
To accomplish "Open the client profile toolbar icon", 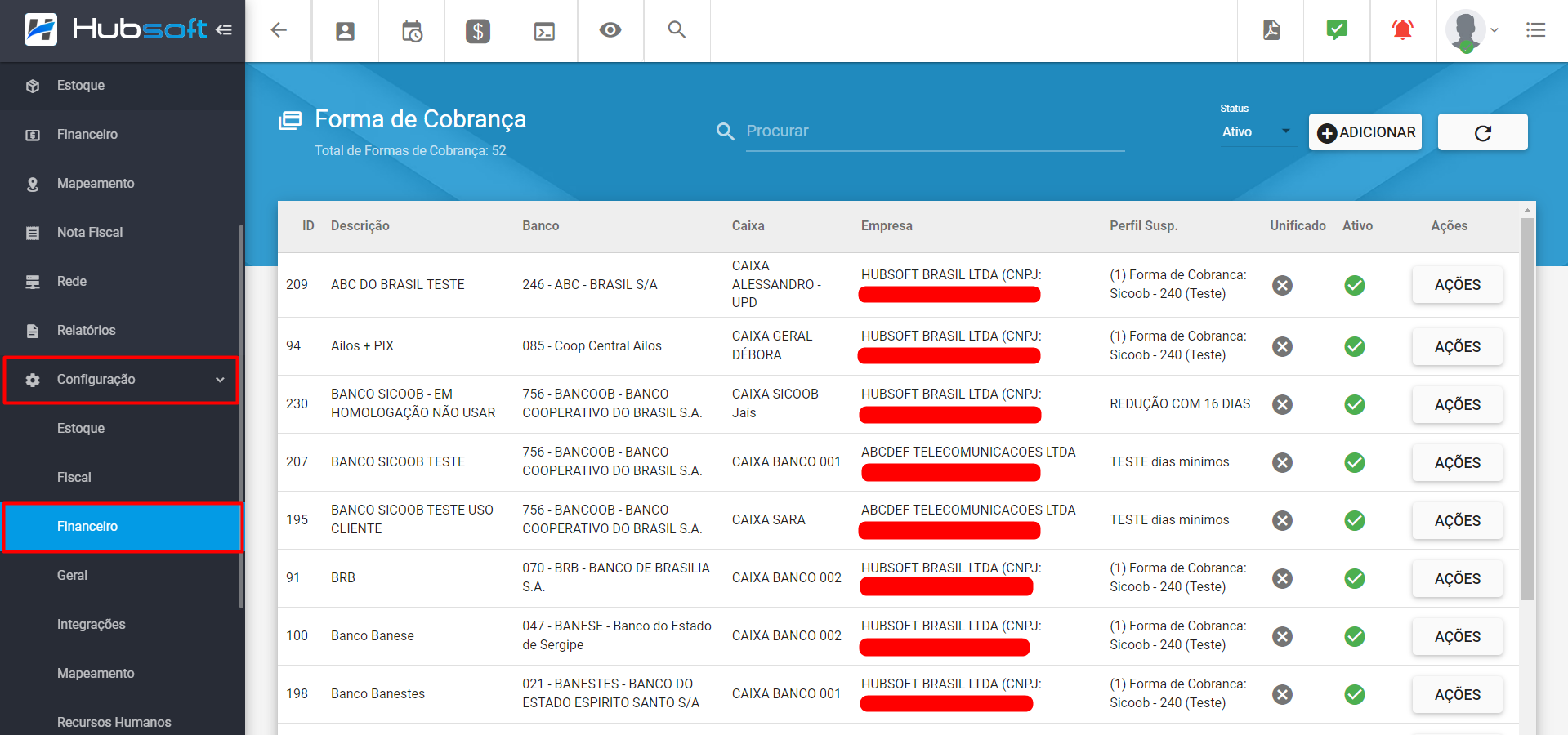I will pyautogui.click(x=346, y=31).
